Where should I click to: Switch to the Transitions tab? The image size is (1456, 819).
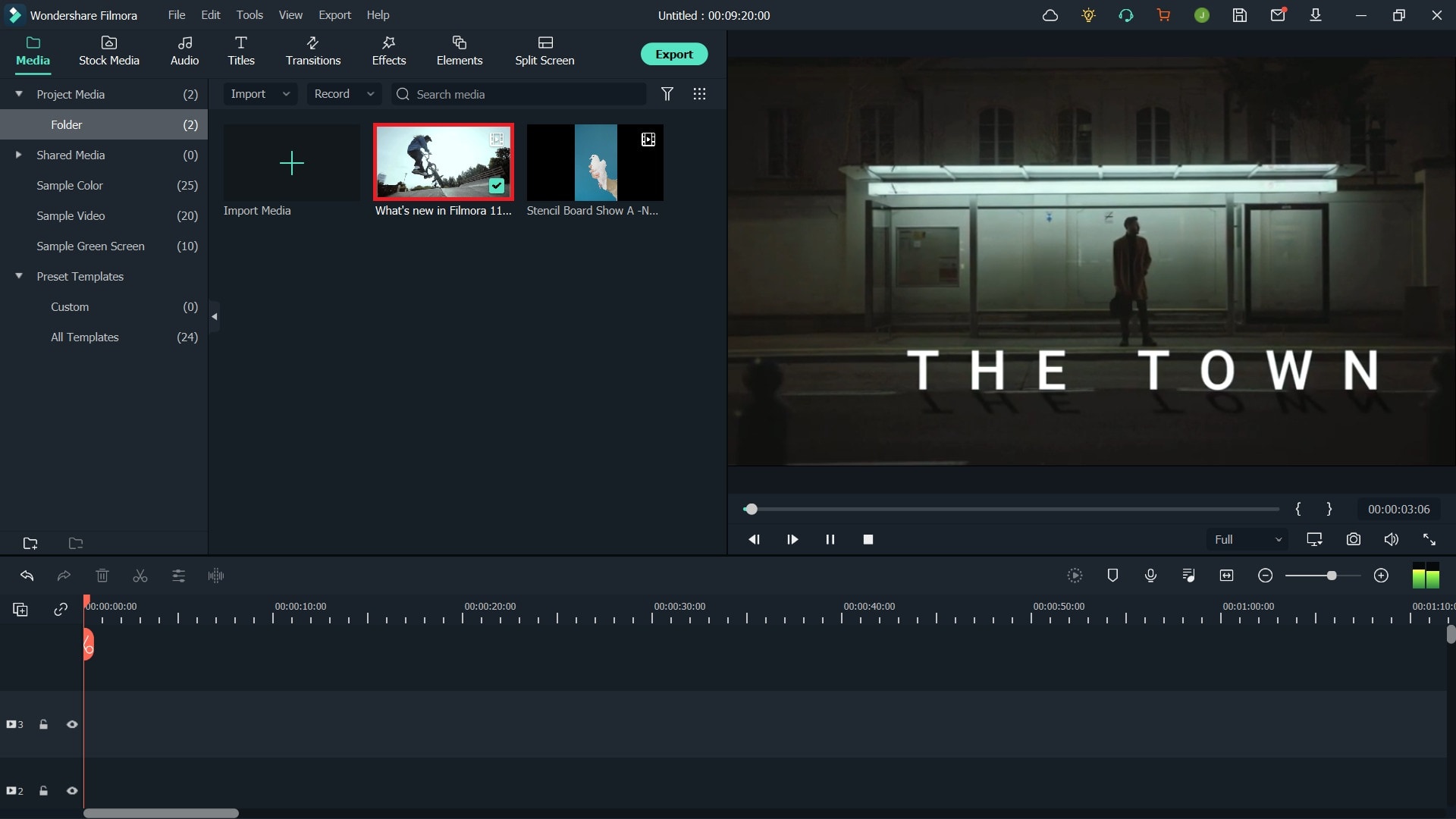313,51
